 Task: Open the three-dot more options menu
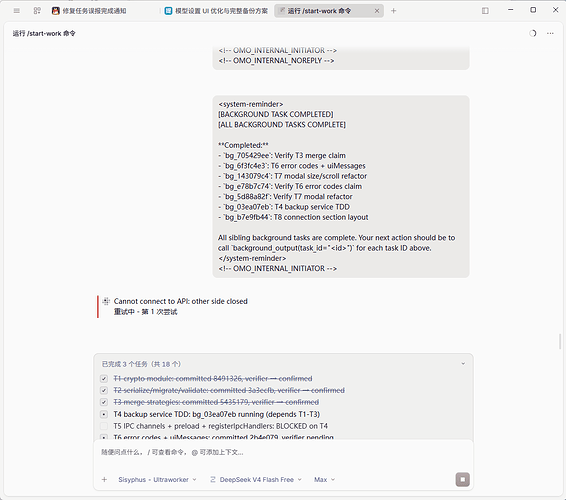(550, 33)
